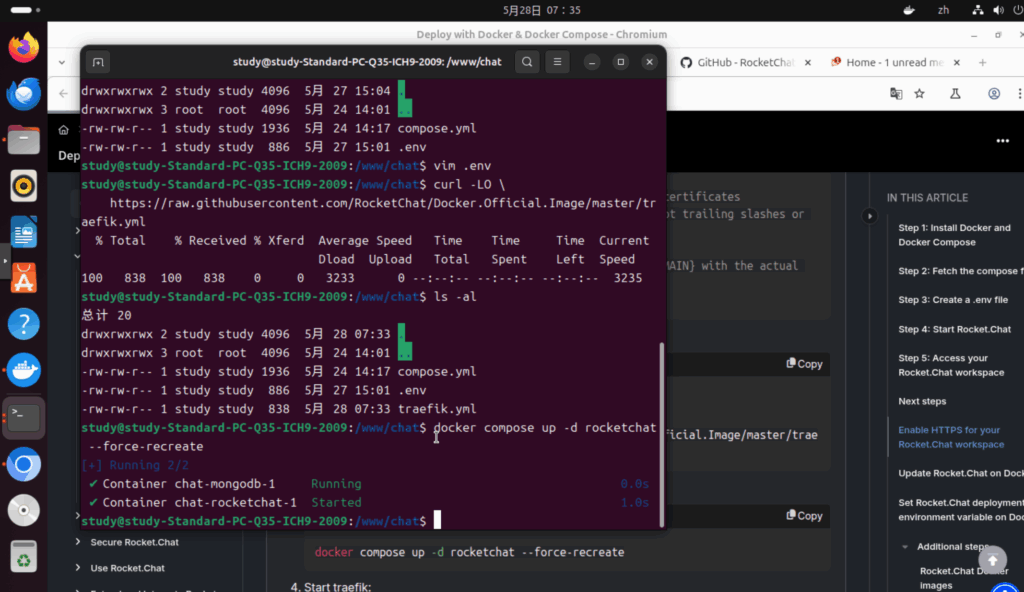Jump to Set Rocket.Chat deployment environment variable
This screenshot has width=1024, height=592.
[x=961, y=509]
